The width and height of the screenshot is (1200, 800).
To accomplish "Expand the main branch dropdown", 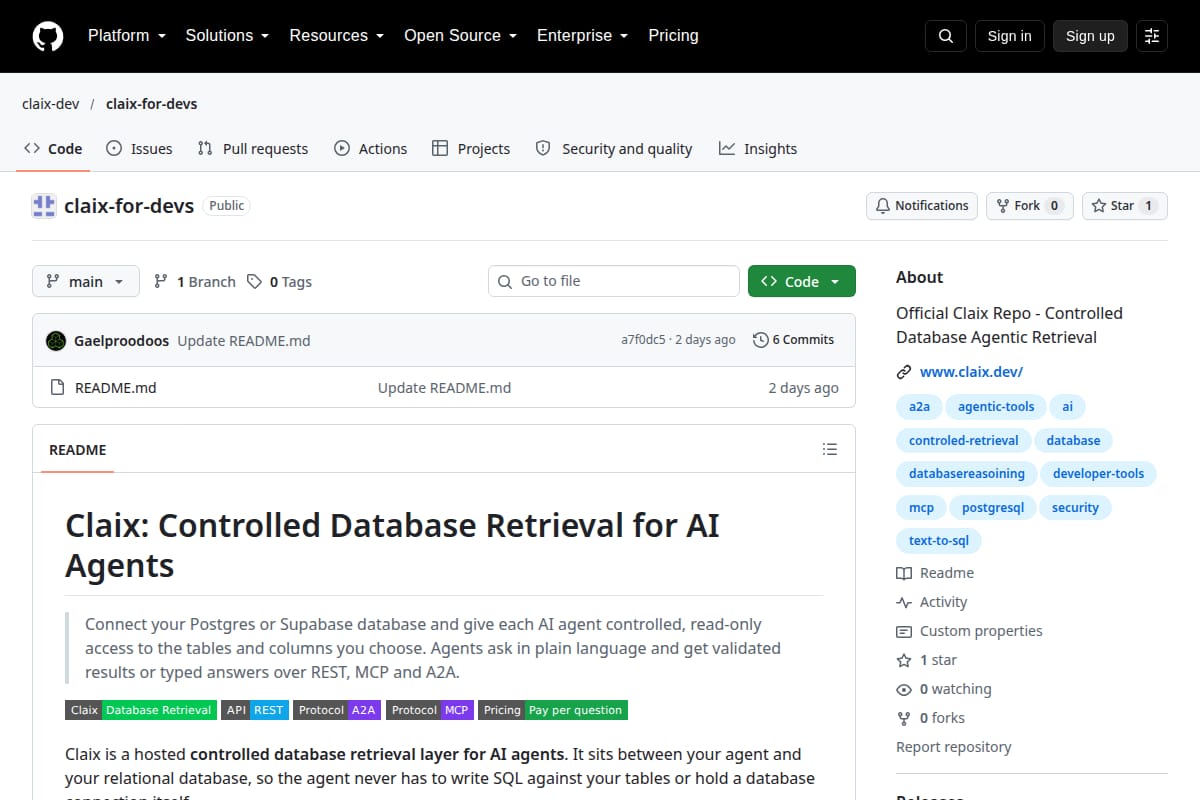I will click(x=86, y=282).
